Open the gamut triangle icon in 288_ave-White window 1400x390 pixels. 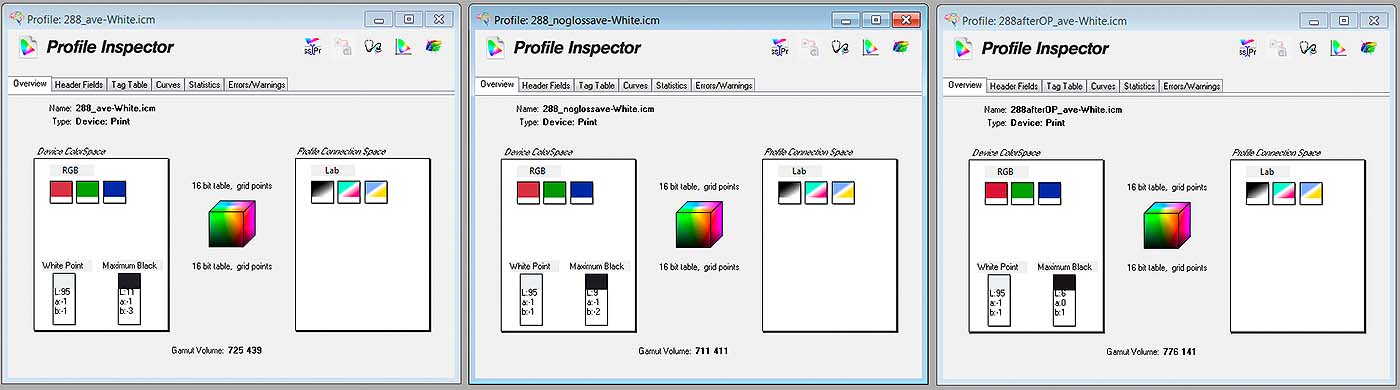pyautogui.click(x=403, y=46)
